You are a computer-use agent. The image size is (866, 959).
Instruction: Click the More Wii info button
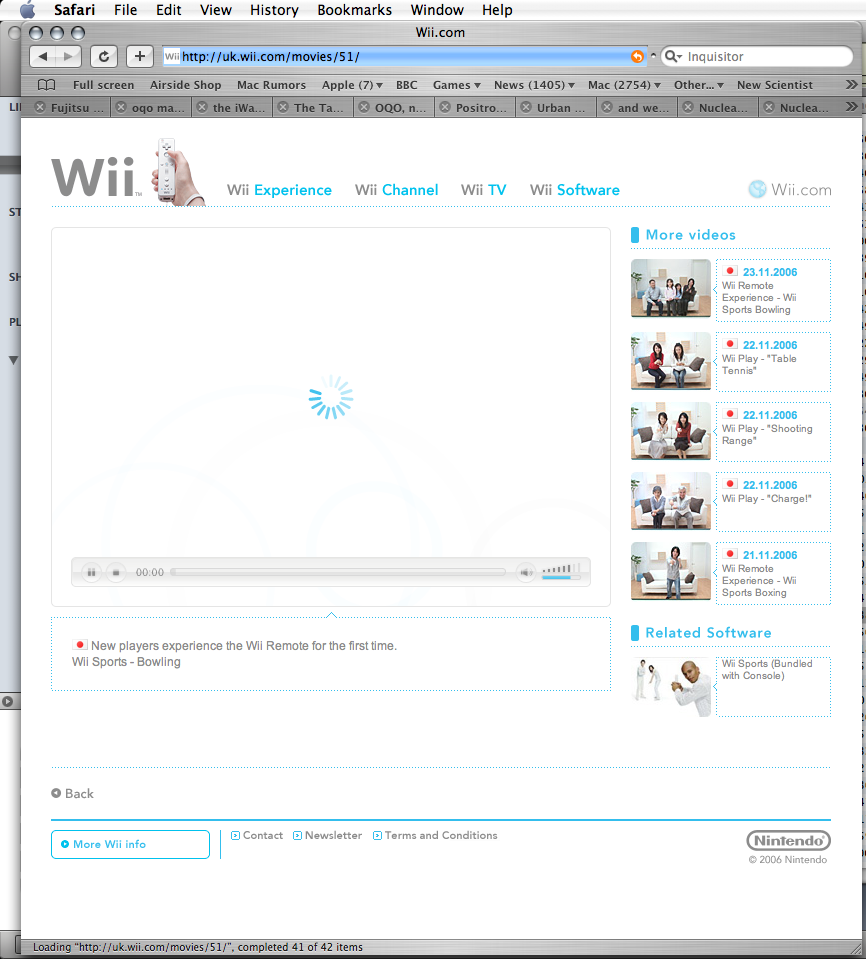130,844
